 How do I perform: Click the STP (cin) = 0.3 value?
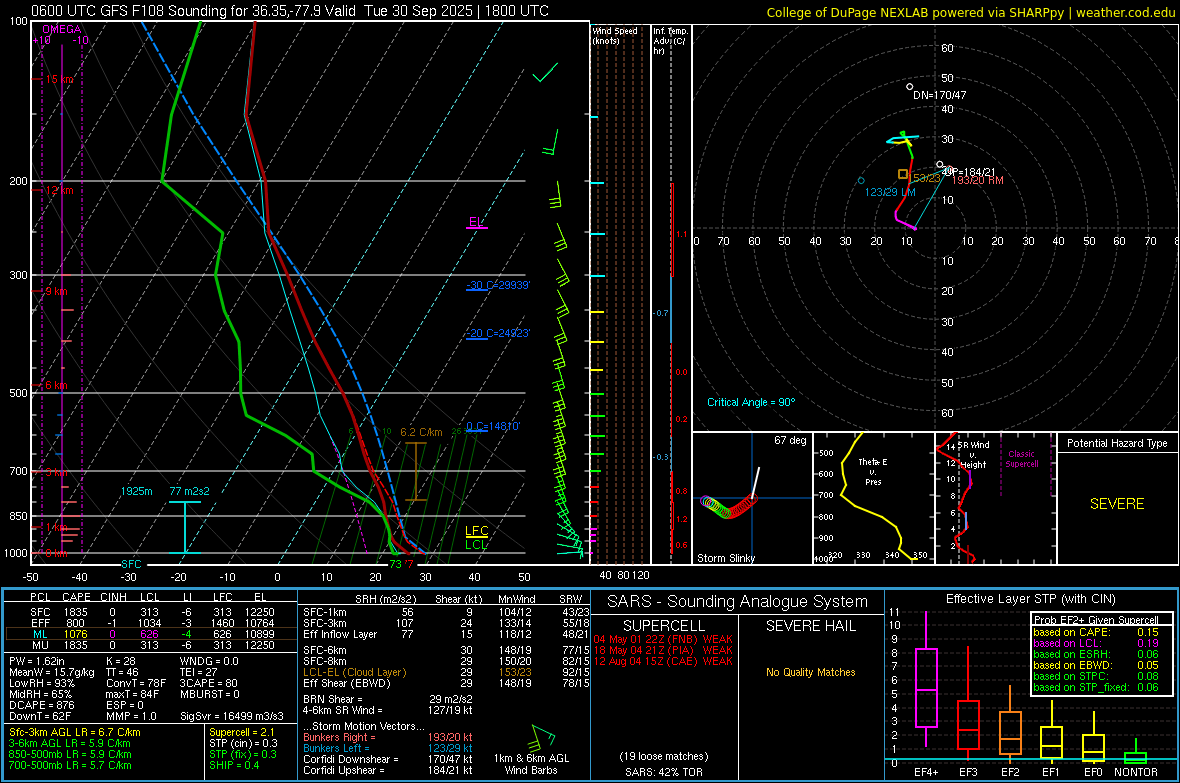click(x=243, y=743)
